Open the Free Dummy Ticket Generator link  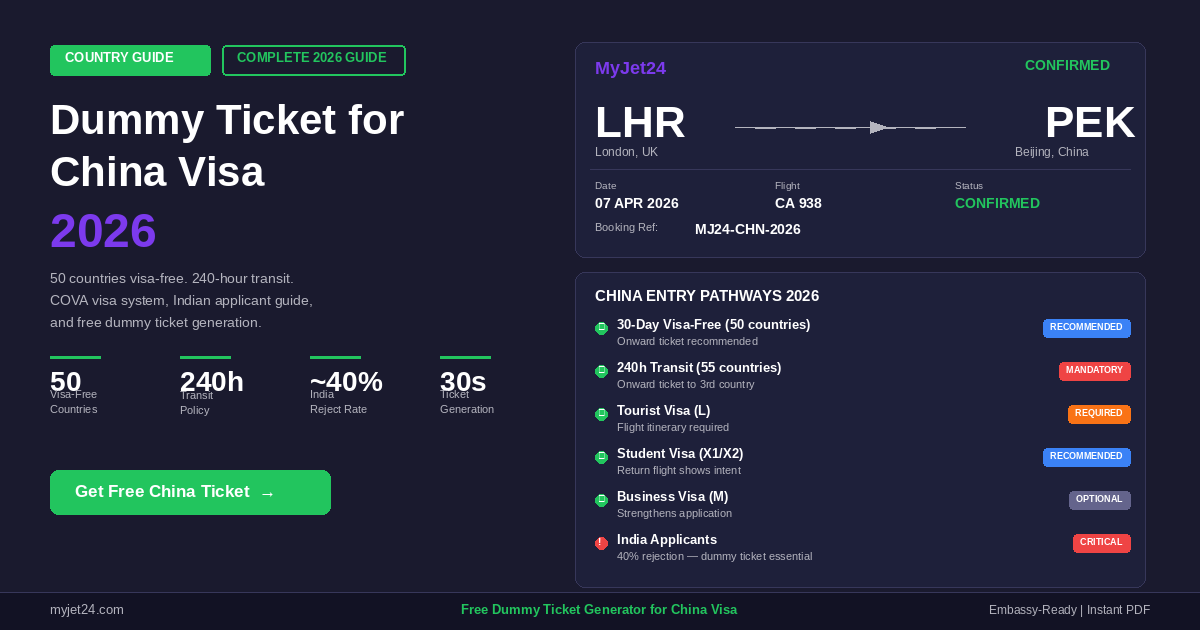(x=598, y=610)
